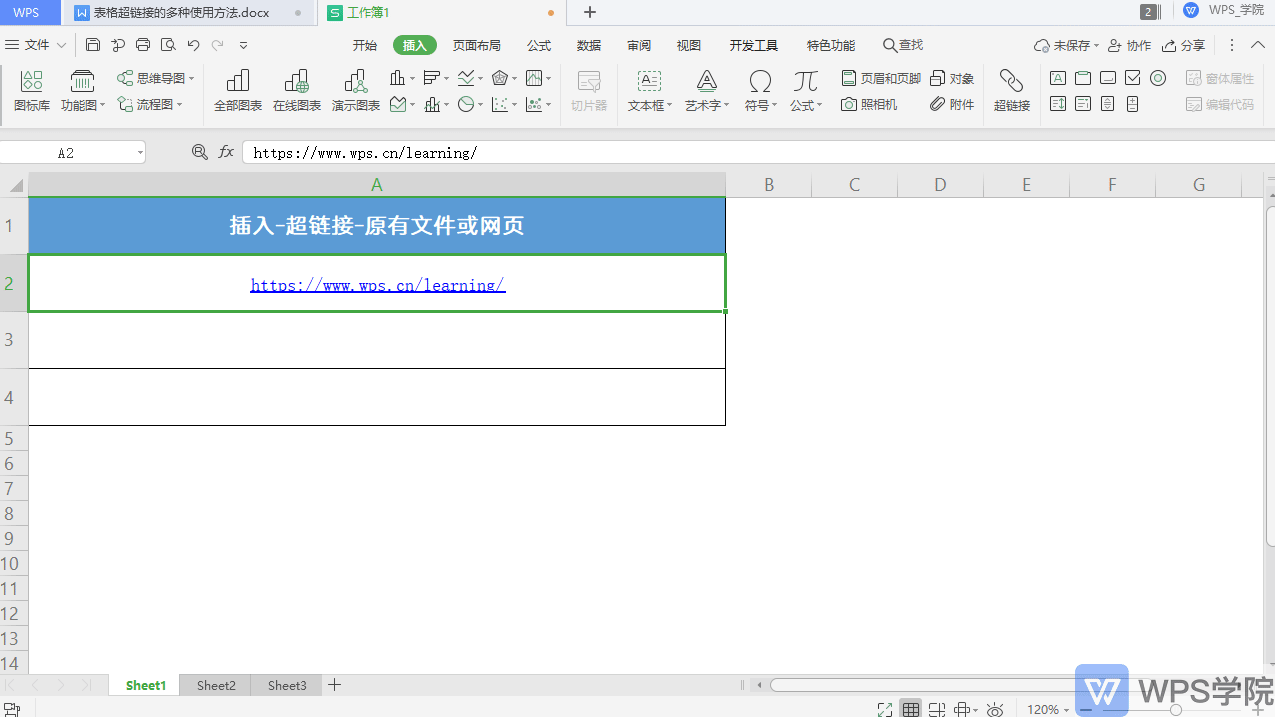Screen dimensions: 1275x717
Task: Click the 照相机 camera tool
Action: click(x=869, y=104)
